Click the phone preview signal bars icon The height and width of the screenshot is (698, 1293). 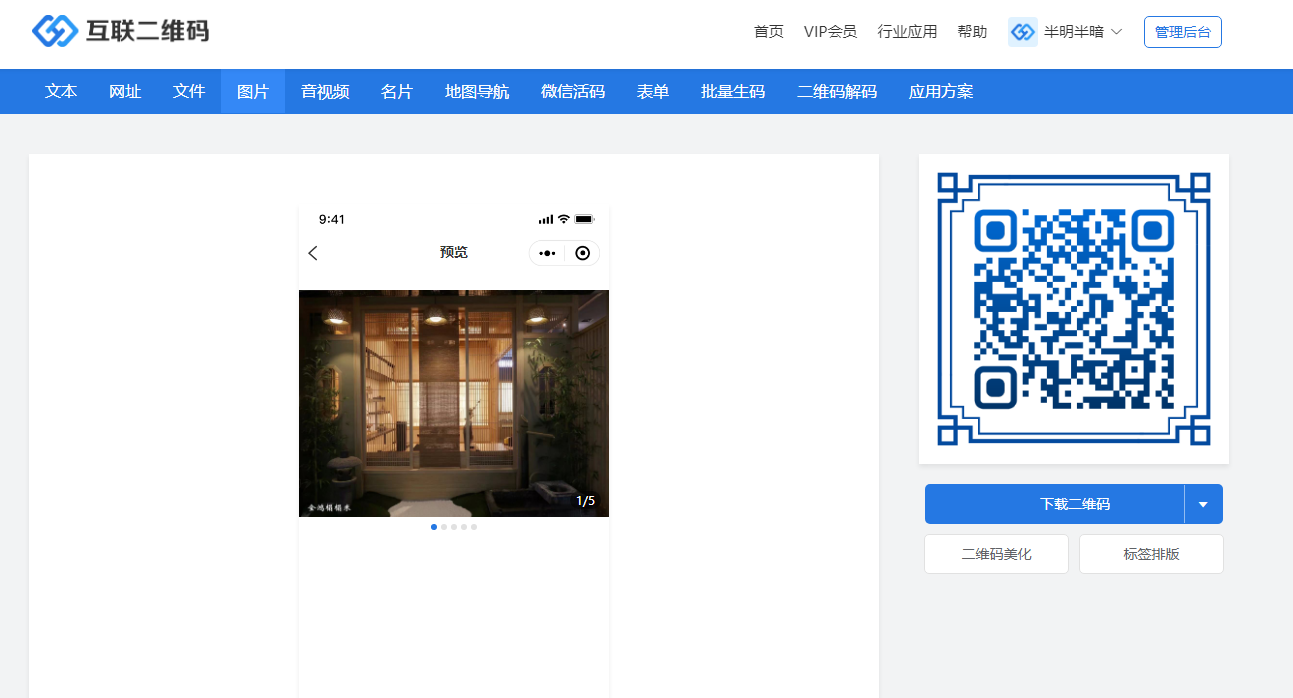tap(545, 219)
